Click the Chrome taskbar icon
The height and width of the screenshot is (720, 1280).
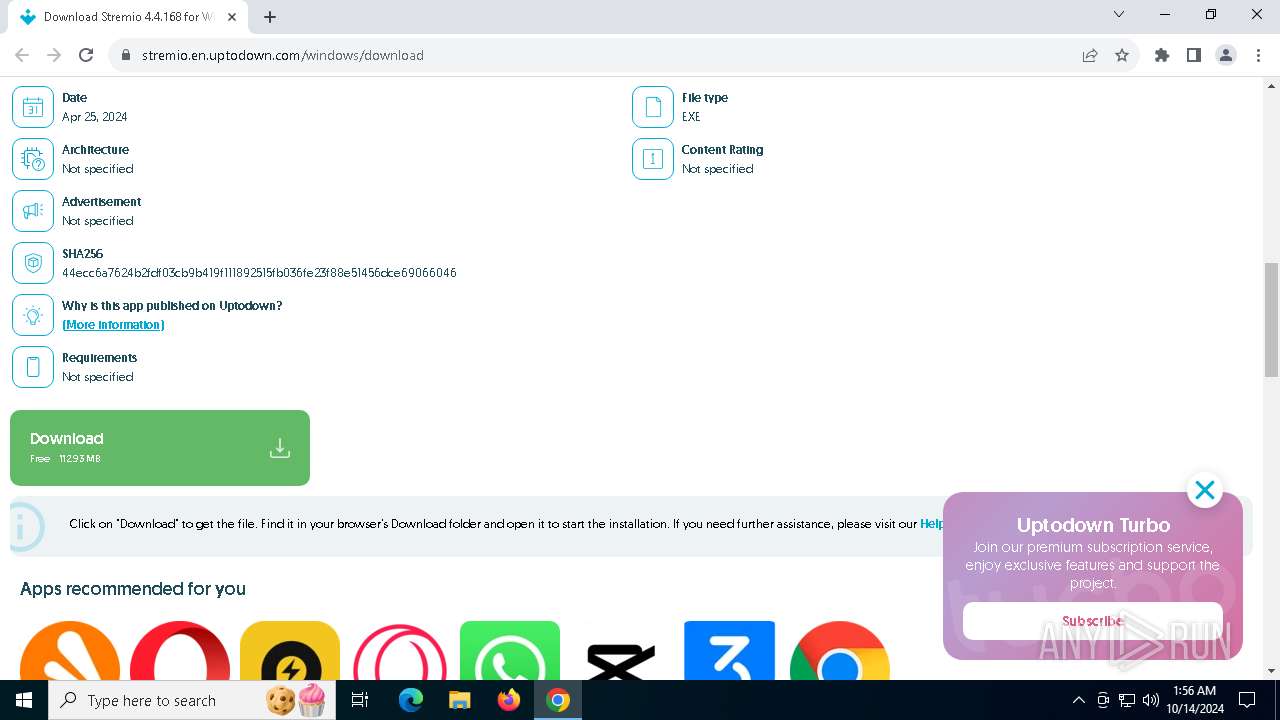558,700
